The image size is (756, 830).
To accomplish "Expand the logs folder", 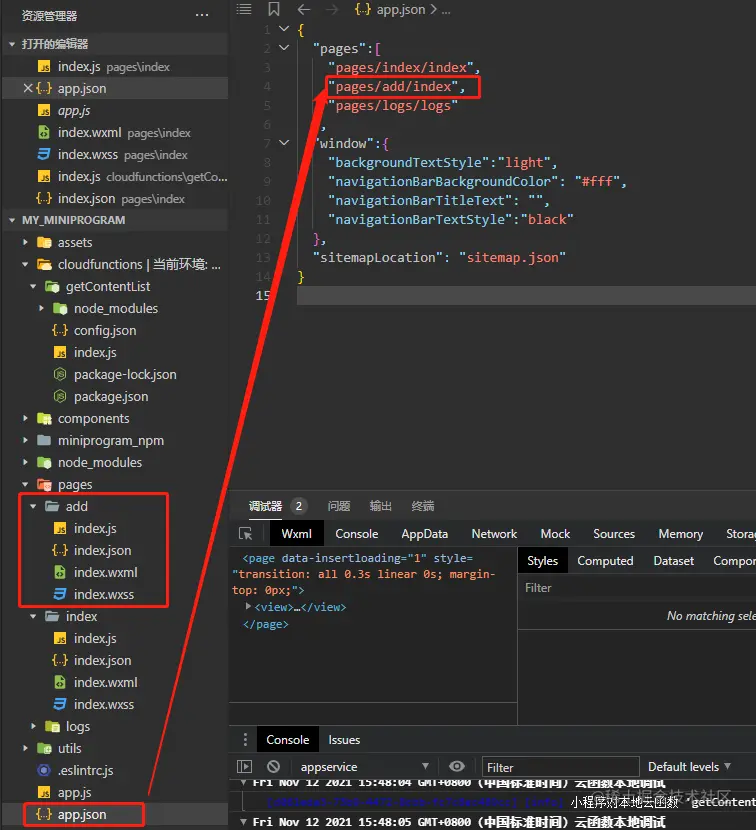I will point(33,726).
